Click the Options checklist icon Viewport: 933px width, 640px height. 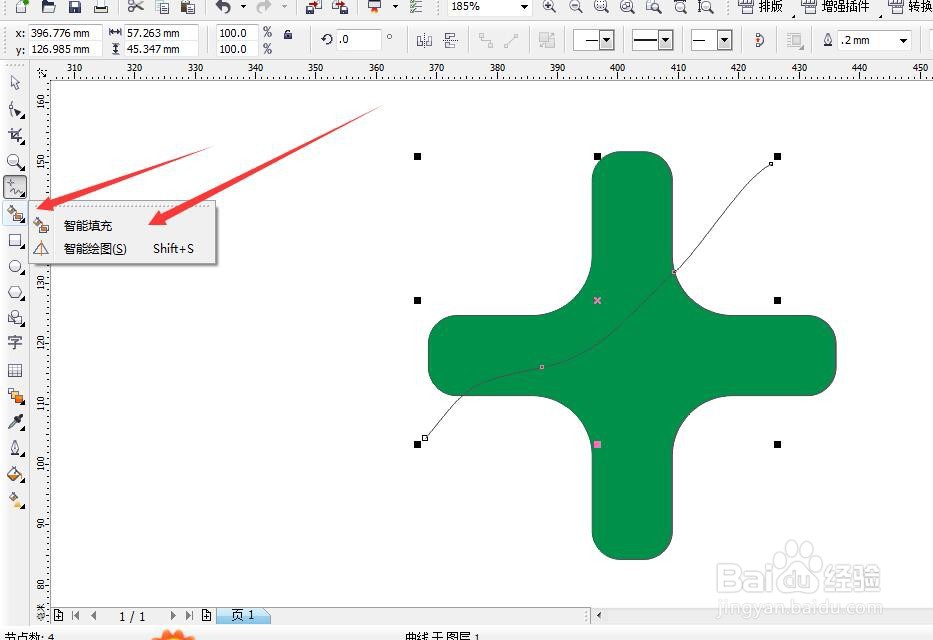click(417, 7)
